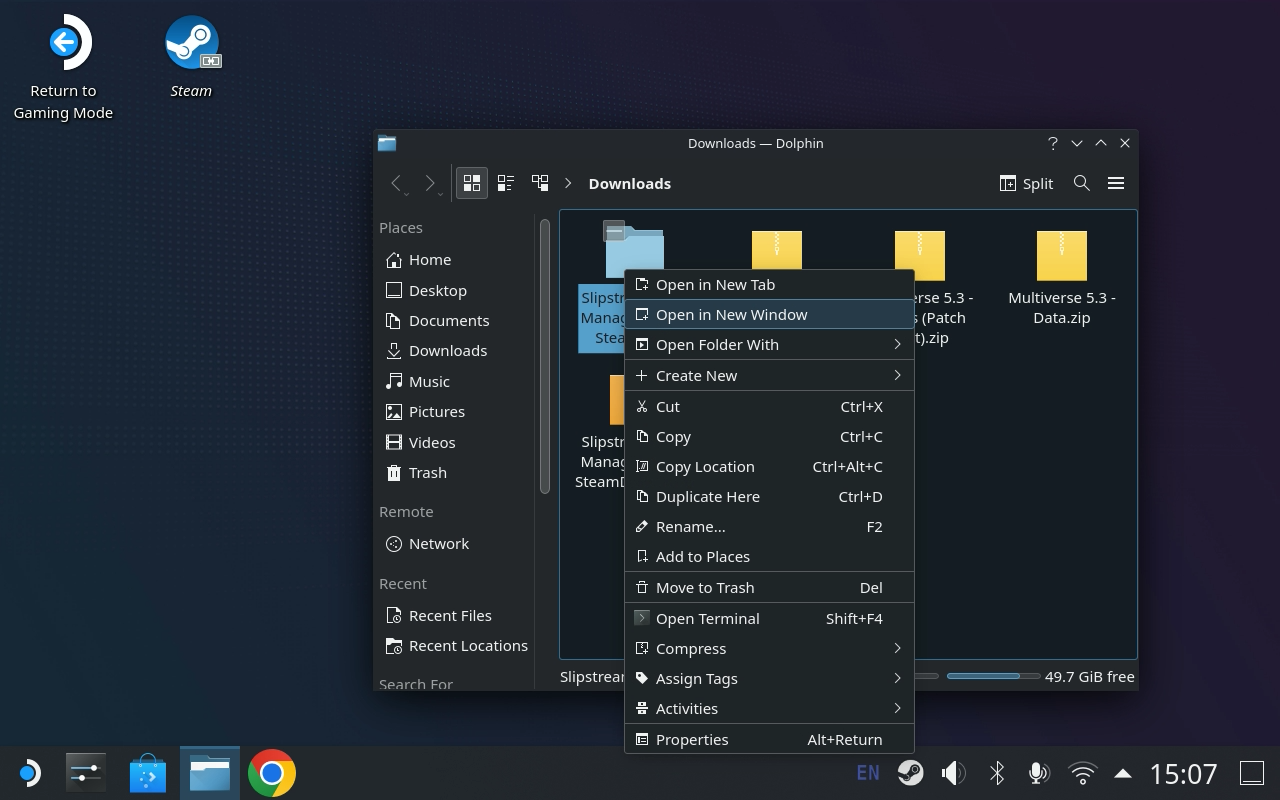Choose Open in New Tab
The height and width of the screenshot is (800, 1280).
click(769, 284)
